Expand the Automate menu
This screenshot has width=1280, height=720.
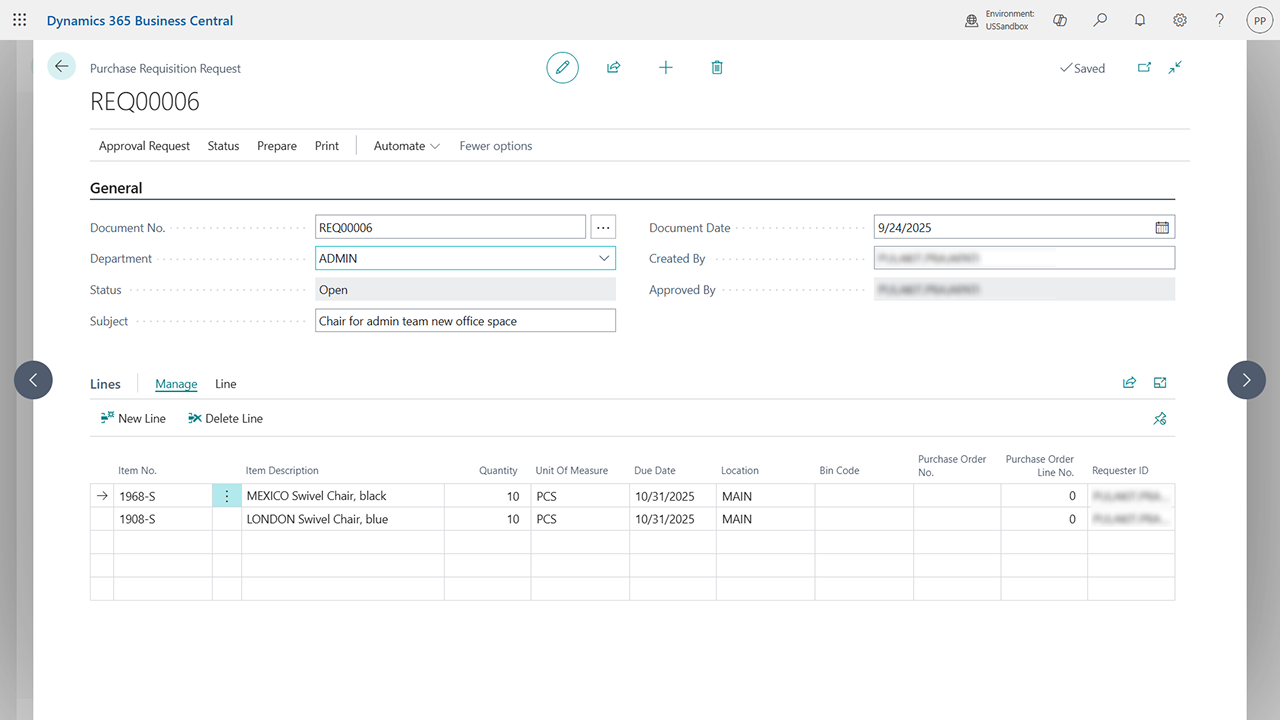(407, 146)
